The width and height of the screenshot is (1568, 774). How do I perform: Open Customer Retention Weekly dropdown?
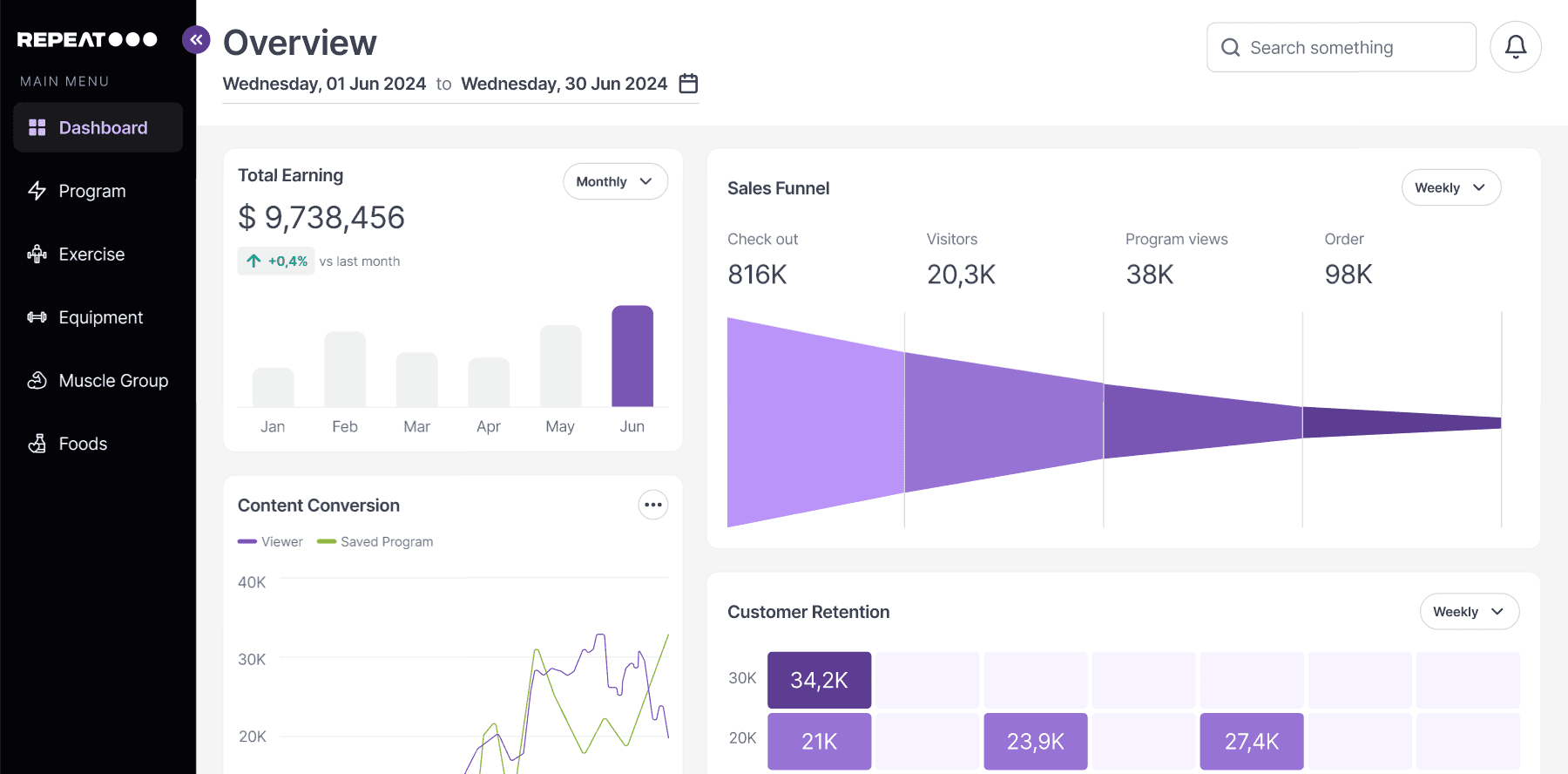pyautogui.click(x=1470, y=612)
